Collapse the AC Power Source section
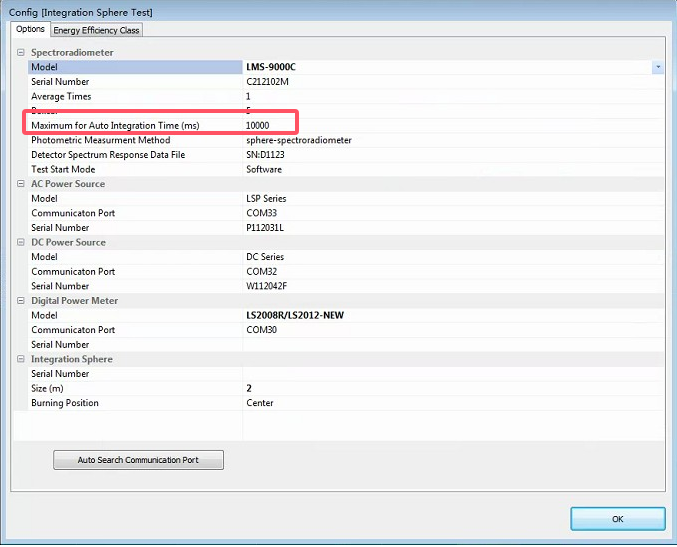 click(21, 184)
